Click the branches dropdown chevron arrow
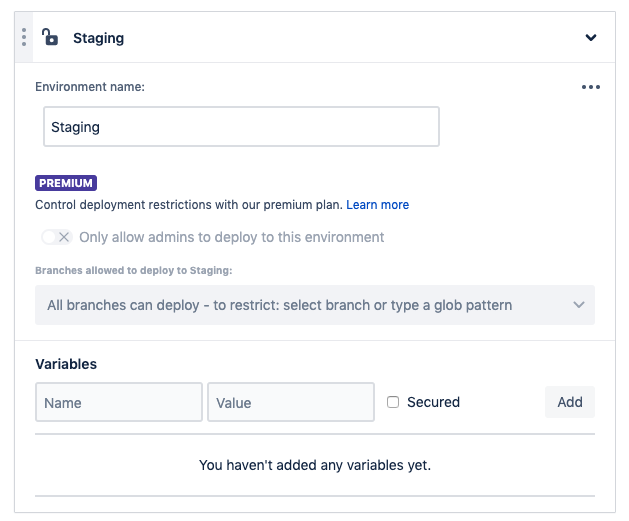Viewport: 629px width, 521px height. (x=579, y=305)
